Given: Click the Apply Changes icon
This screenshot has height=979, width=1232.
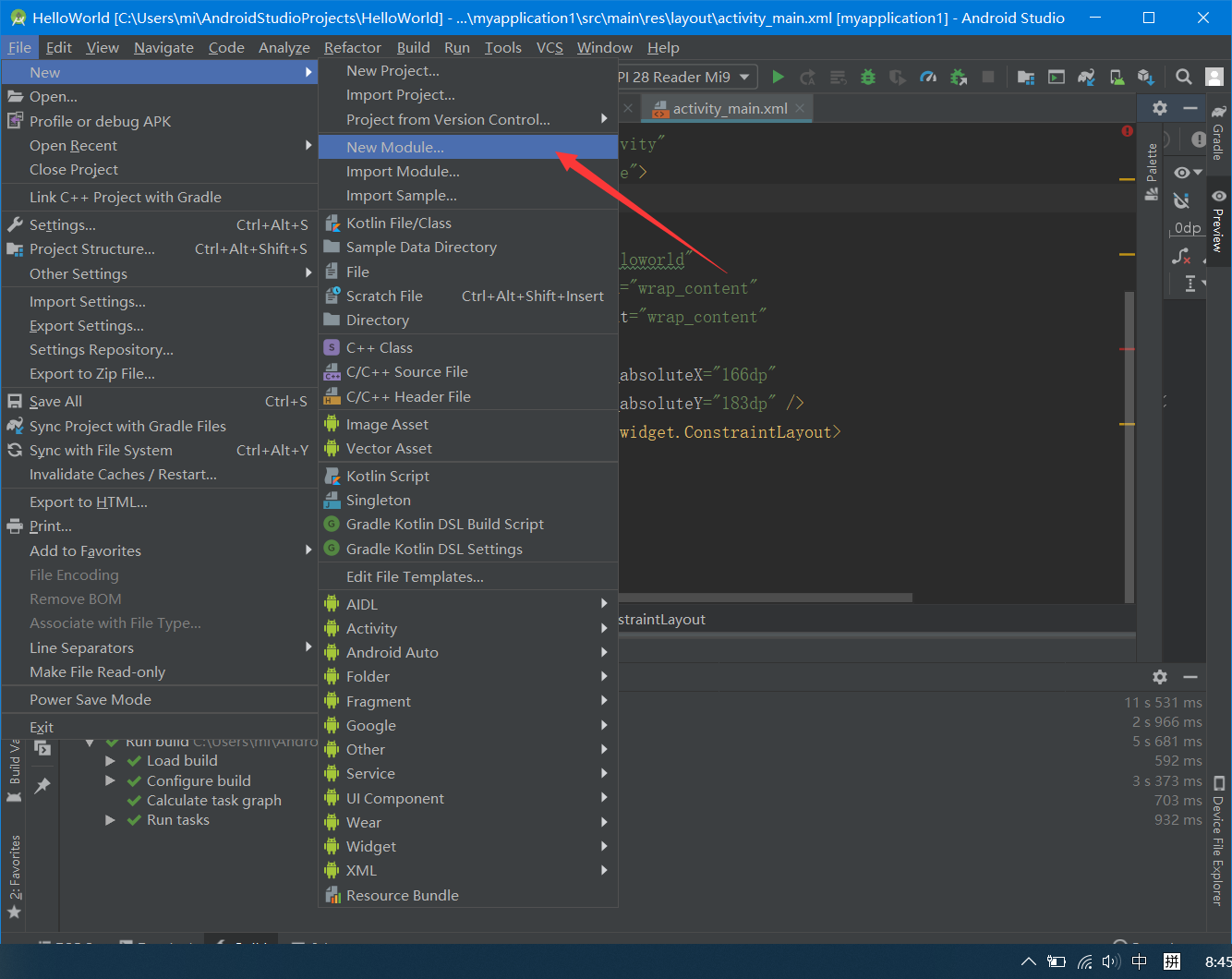Looking at the screenshot, I should click(808, 77).
